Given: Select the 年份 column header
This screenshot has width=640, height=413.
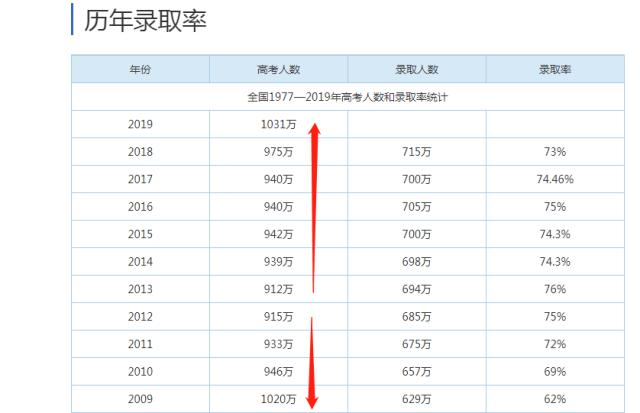Looking at the screenshot, I should pyautogui.click(x=140, y=69).
